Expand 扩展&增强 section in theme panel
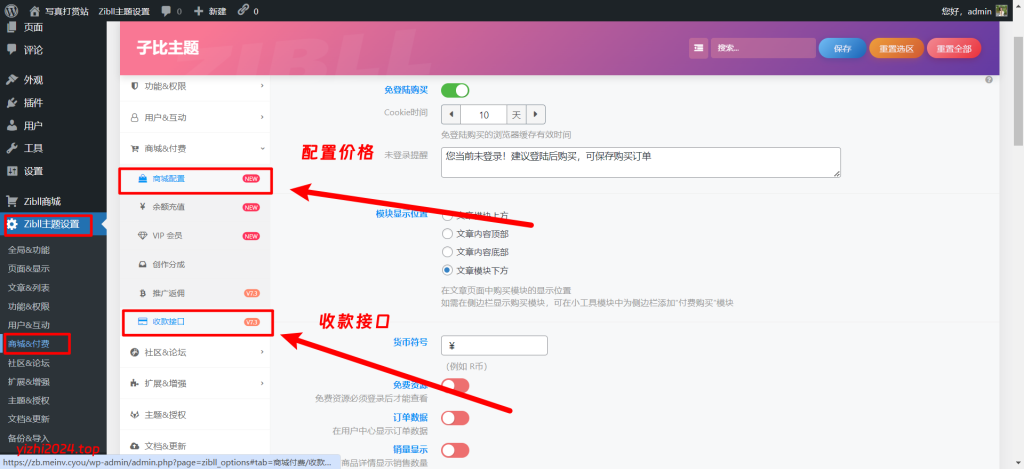Screen dimensions: 1024x469 (x=195, y=383)
